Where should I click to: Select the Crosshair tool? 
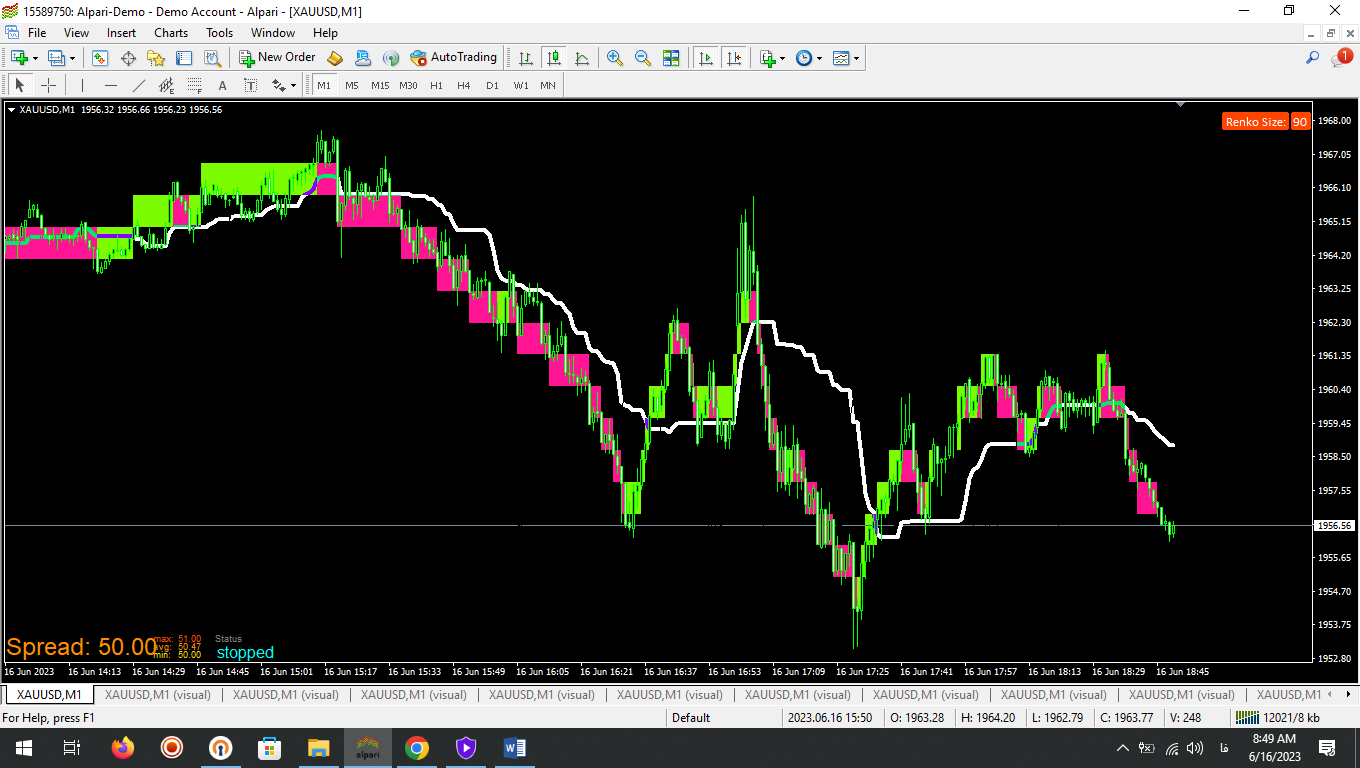click(48, 85)
